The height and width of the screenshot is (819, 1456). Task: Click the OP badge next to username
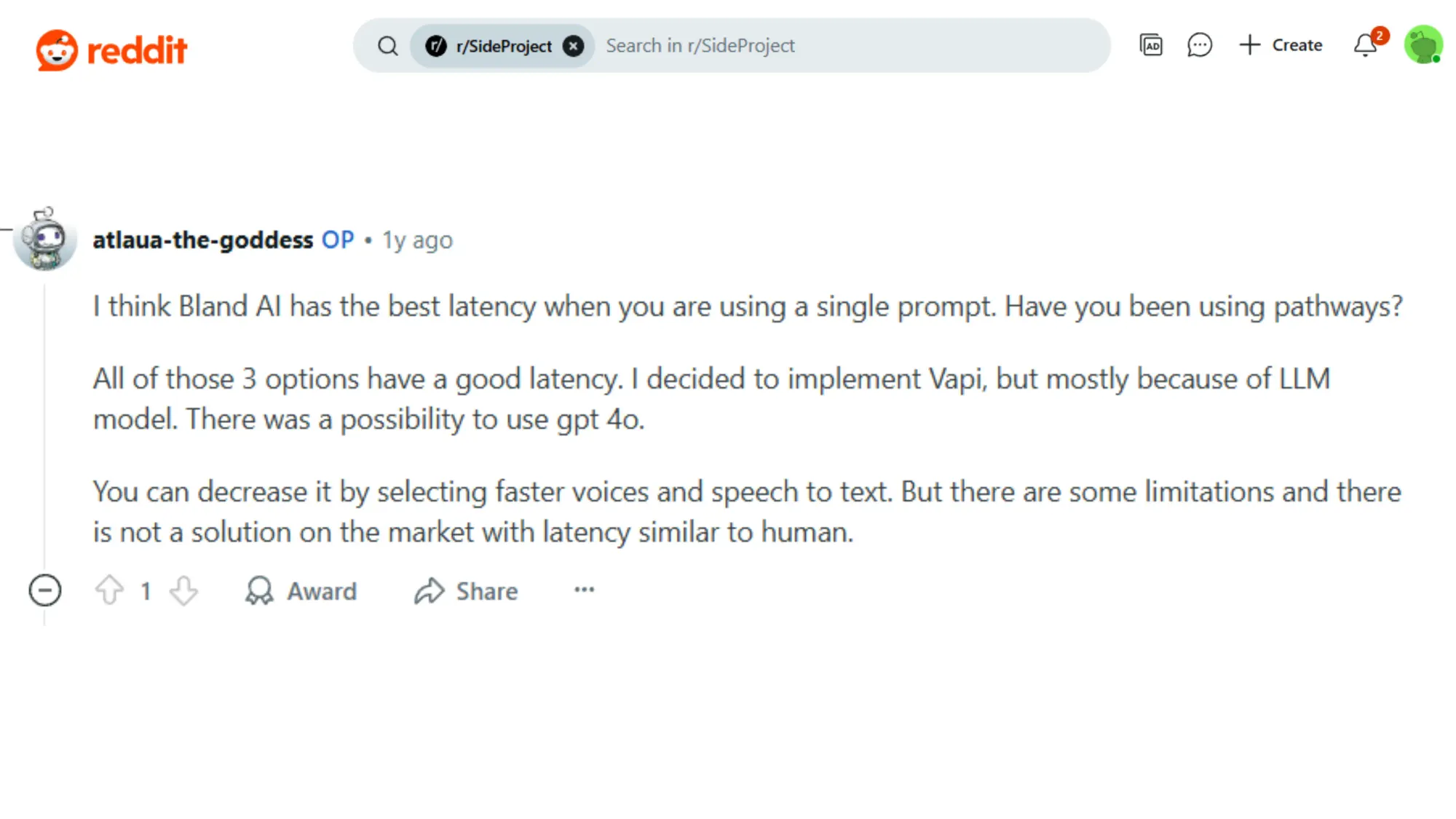[337, 240]
